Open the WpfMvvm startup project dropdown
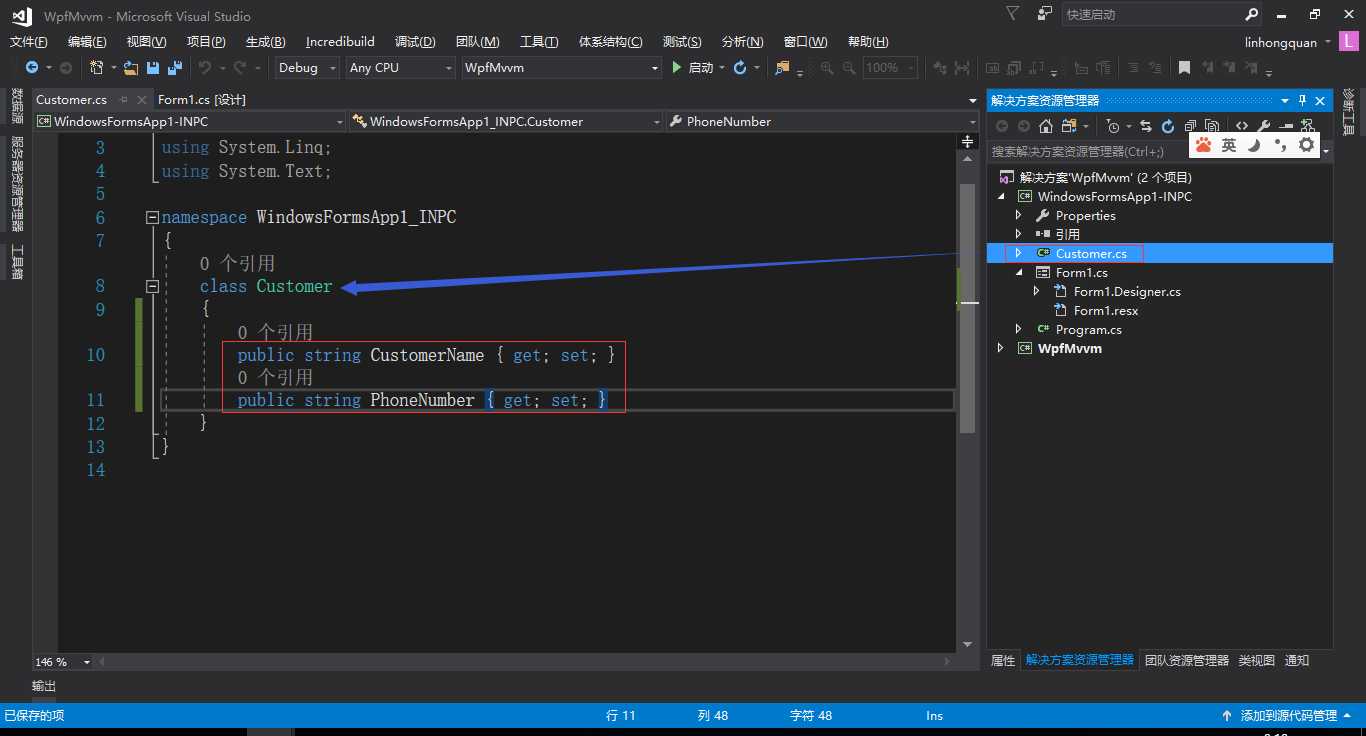This screenshot has height=736, width=1366. [x=562, y=67]
